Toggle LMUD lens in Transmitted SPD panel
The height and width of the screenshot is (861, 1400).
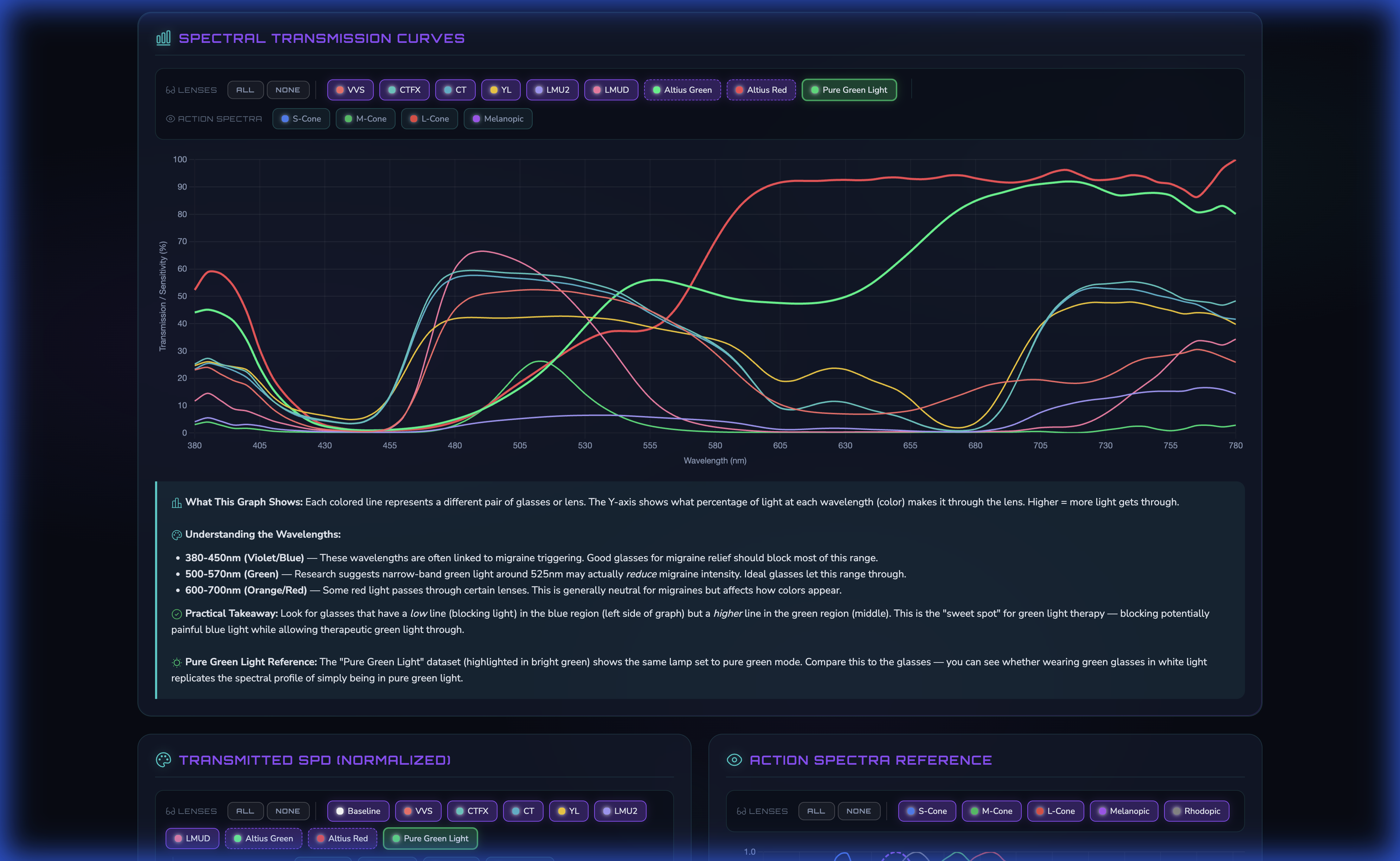point(193,838)
